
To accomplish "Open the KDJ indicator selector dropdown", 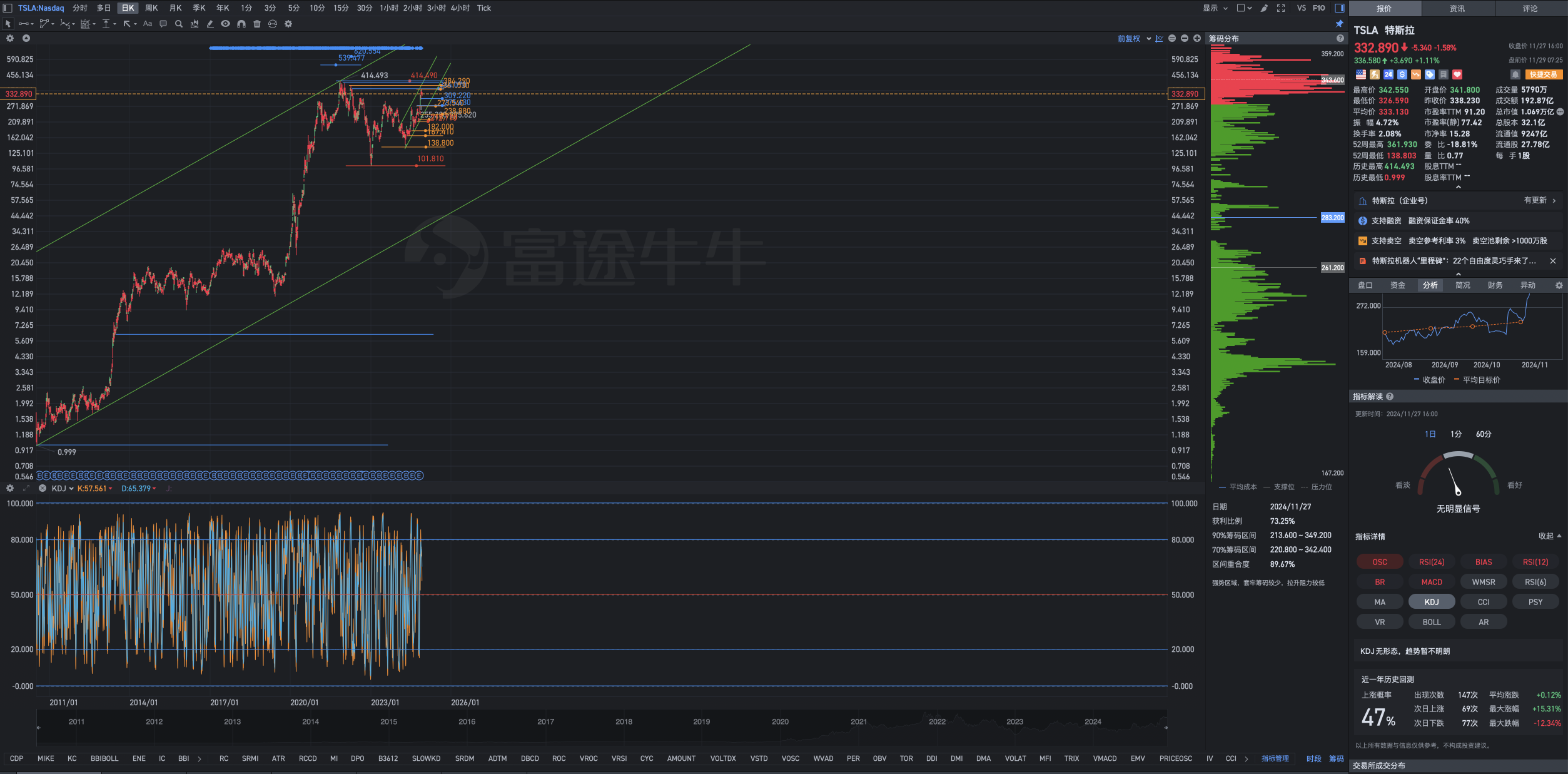I will click(63, 489).
